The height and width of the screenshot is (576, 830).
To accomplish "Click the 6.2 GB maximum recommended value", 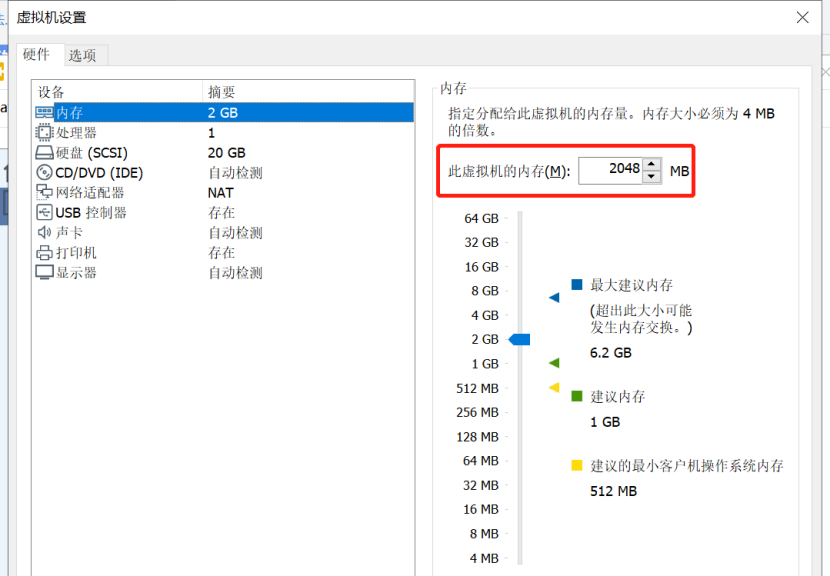I will (x=611, y=353).
